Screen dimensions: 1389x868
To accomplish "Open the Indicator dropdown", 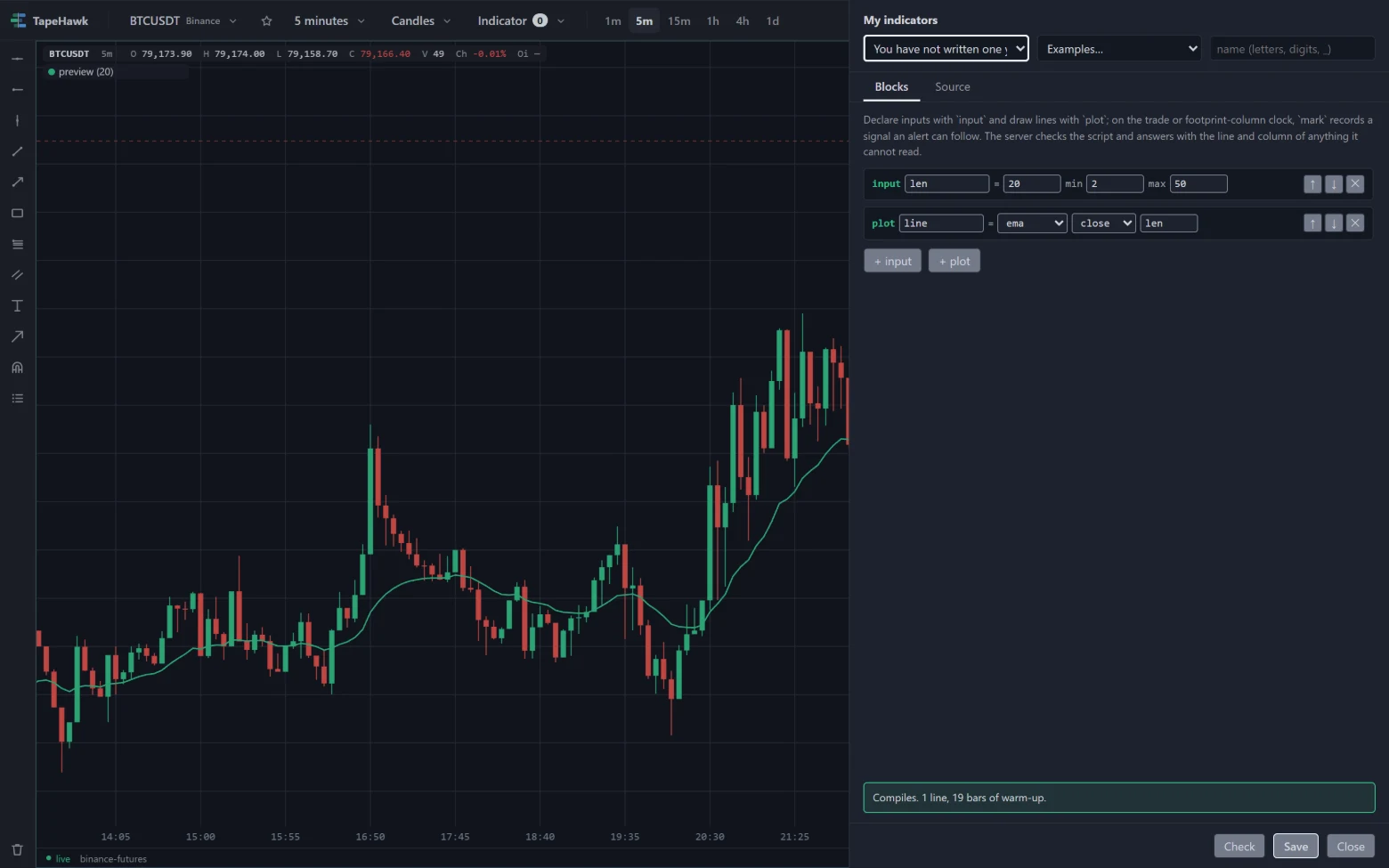I will pos(521,20).
